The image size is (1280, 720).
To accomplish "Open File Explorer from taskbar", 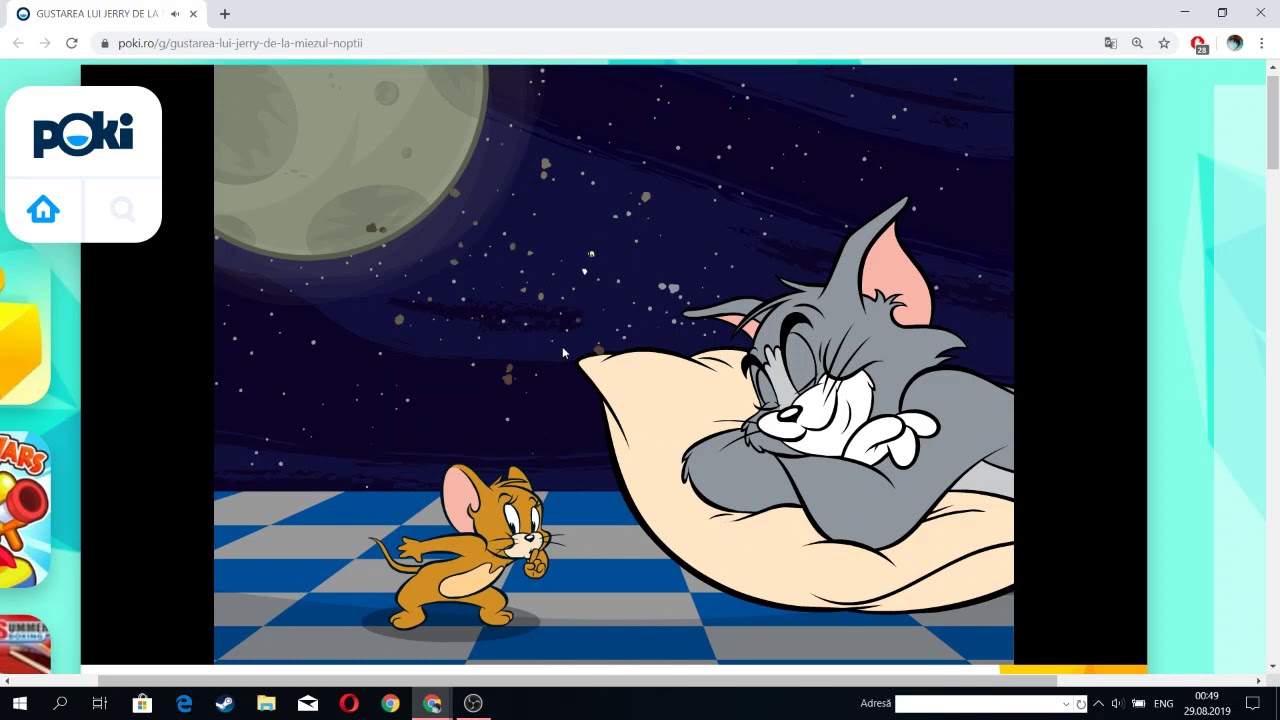I will coord(266,703).
